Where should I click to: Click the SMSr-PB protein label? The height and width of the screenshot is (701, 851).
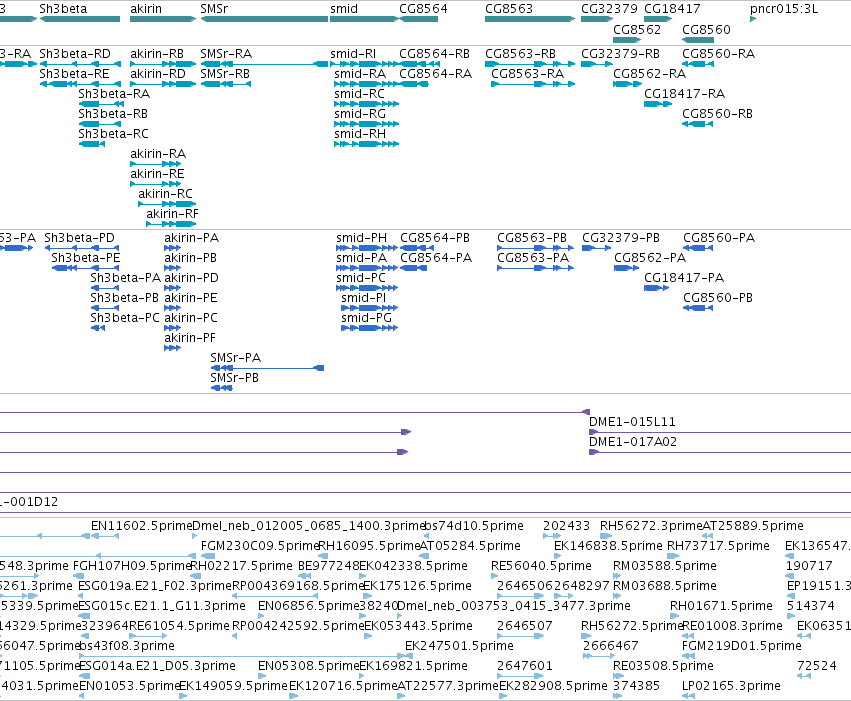[234, 378]
